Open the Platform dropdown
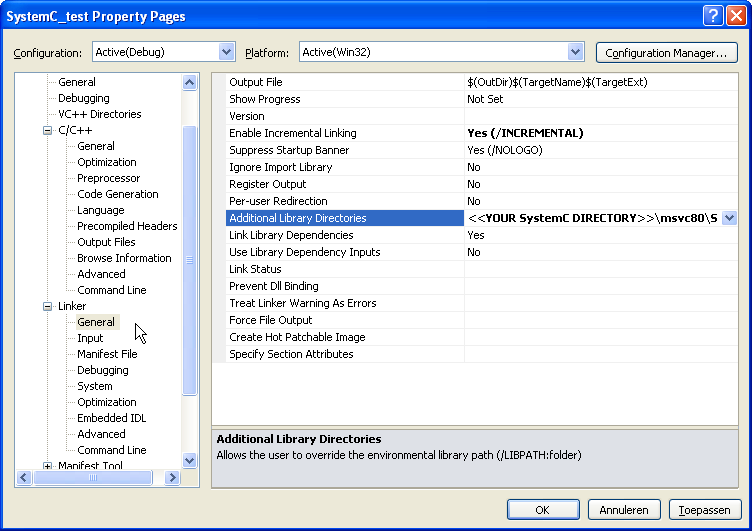This screenshot has width=752, height=531. pyautogui.click(x=575, y=52)
